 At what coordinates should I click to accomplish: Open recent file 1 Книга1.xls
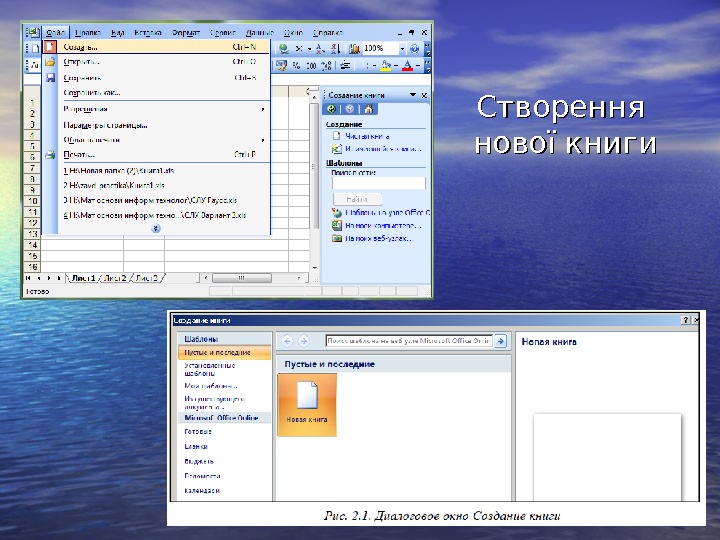156,170
